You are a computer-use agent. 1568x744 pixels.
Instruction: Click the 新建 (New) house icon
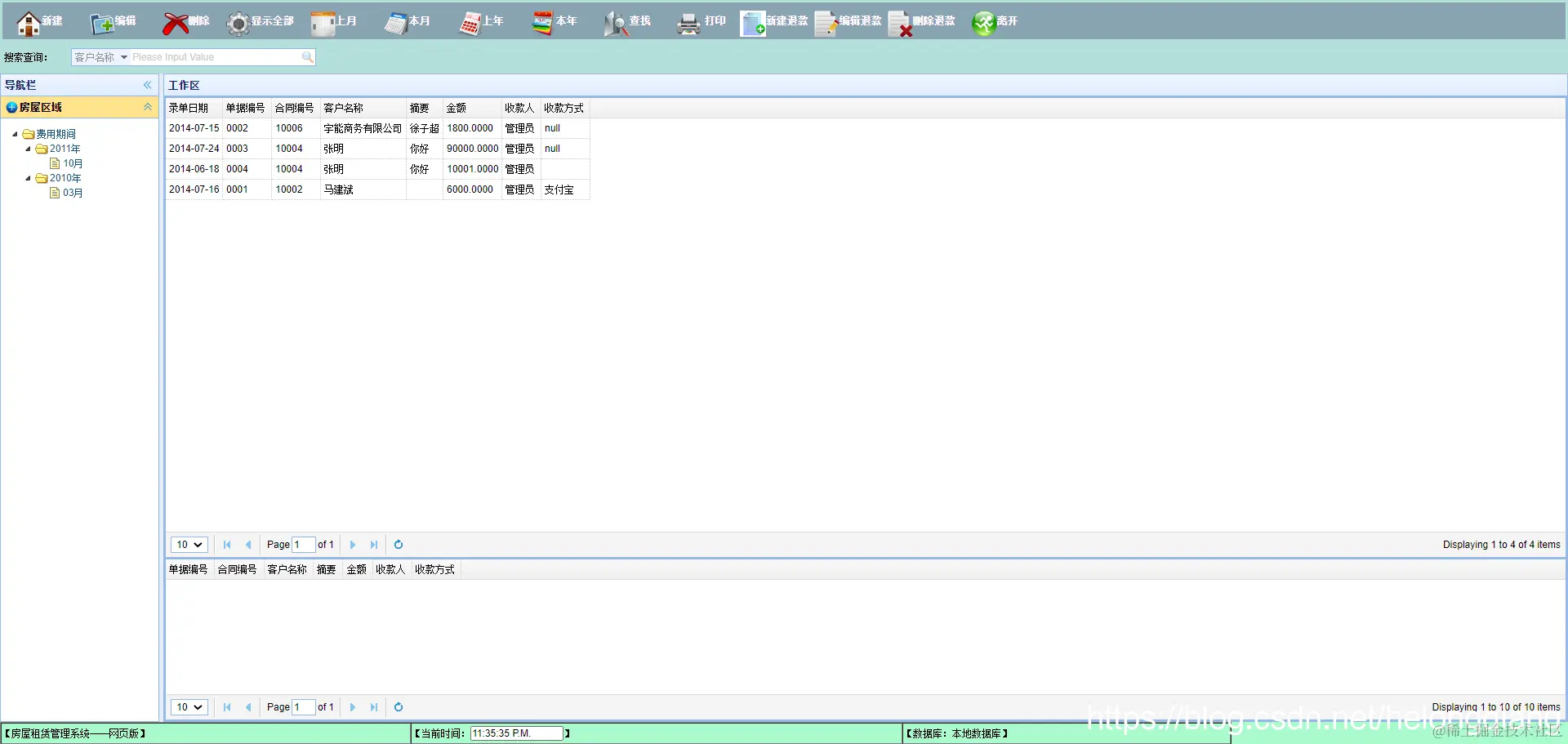pos(29,23)
